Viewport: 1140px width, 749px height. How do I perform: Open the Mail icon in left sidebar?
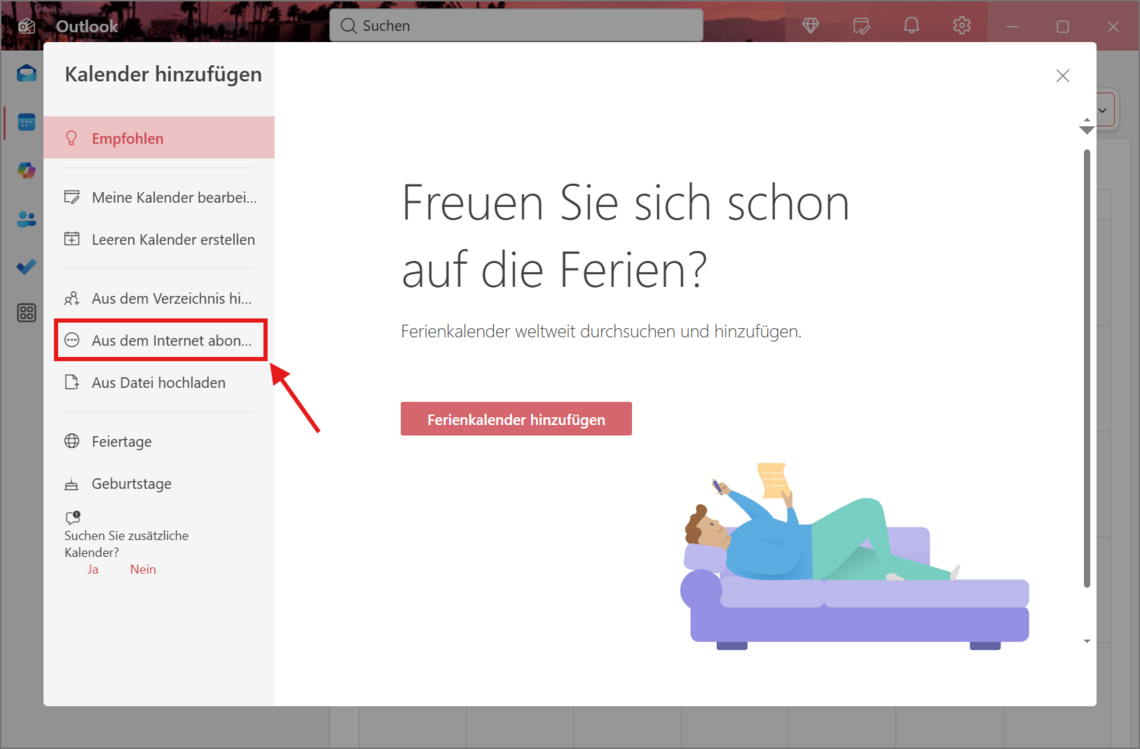click(27, 73)
